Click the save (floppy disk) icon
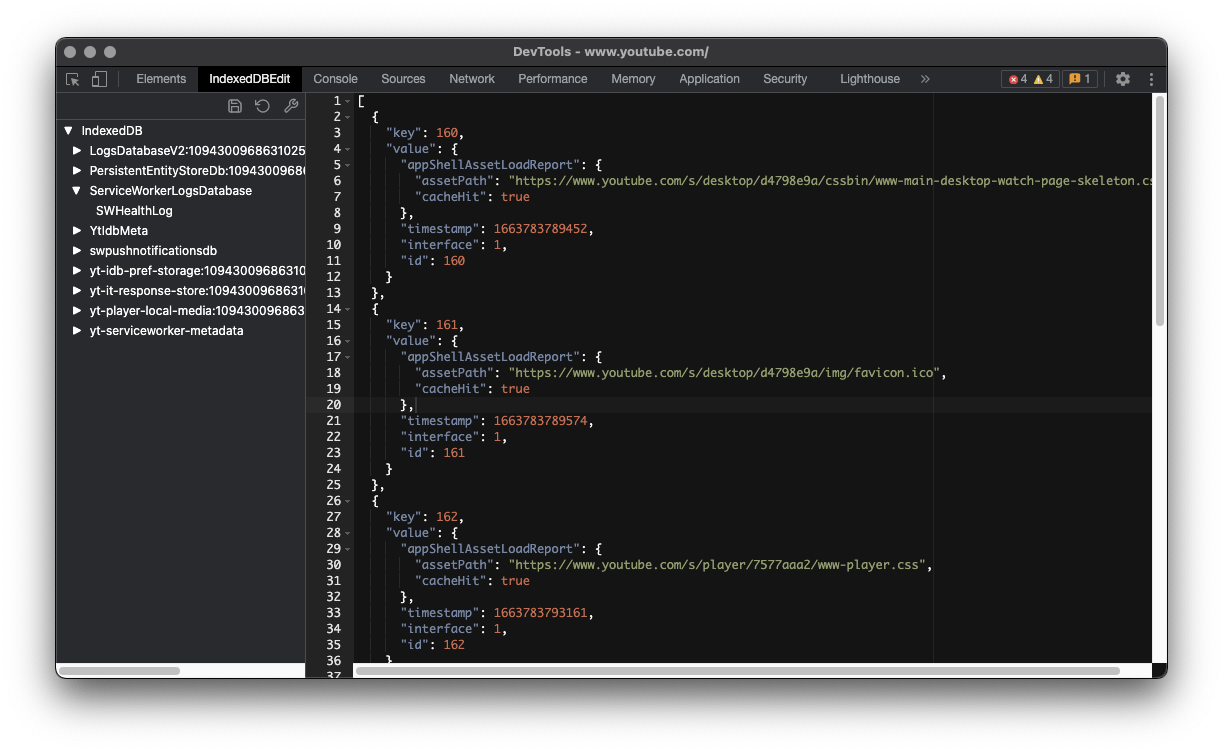 [x=235, y=106]
